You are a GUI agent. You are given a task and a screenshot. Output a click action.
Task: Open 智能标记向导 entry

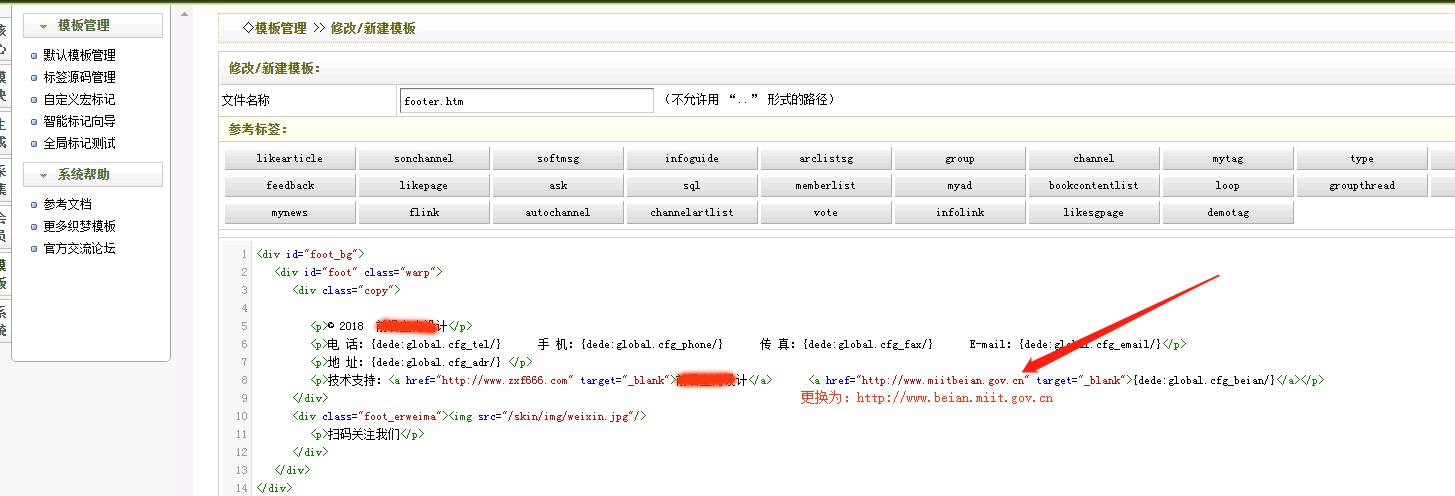point(79,122)
